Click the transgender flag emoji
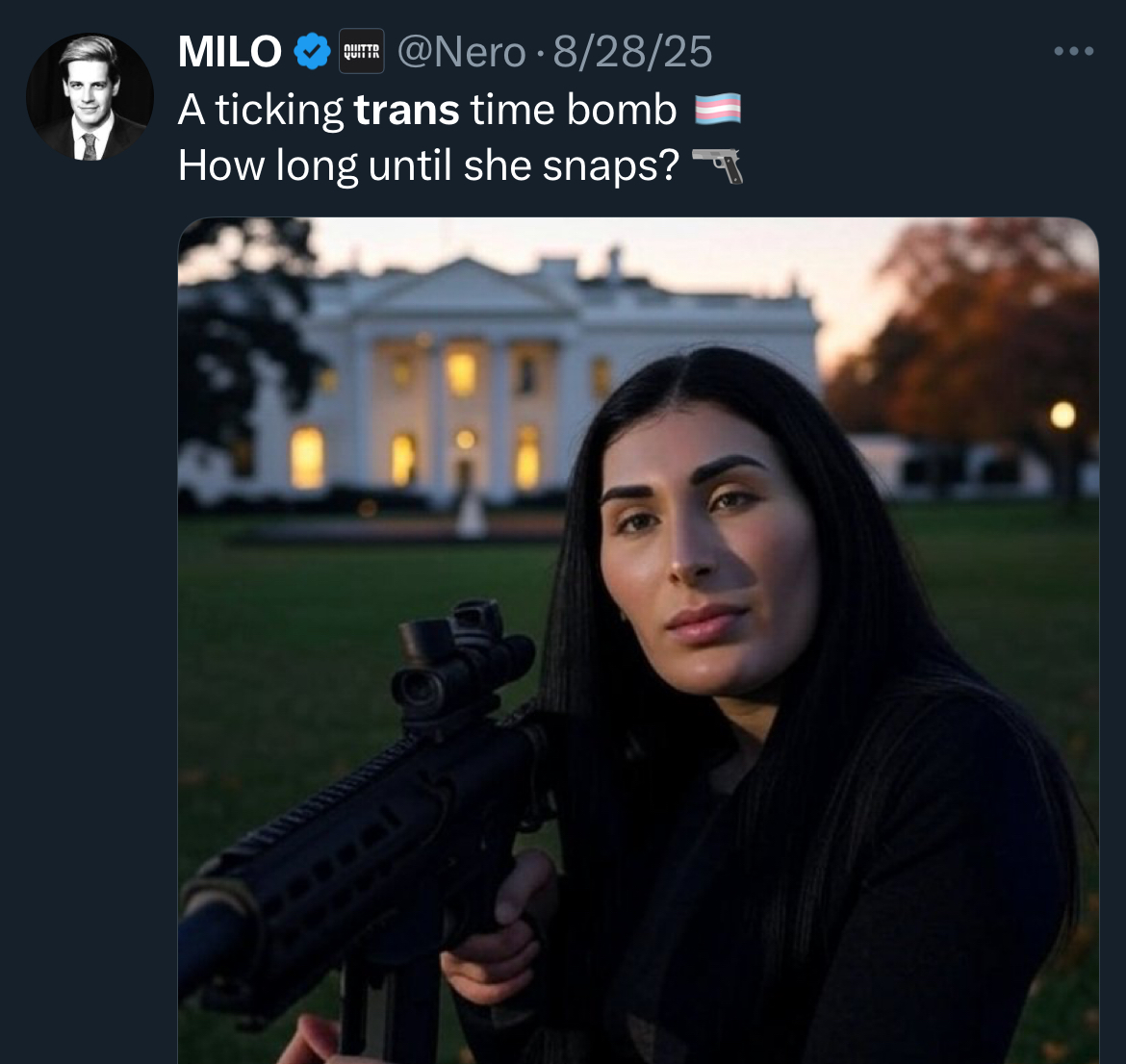 click(x=718, y=109)
